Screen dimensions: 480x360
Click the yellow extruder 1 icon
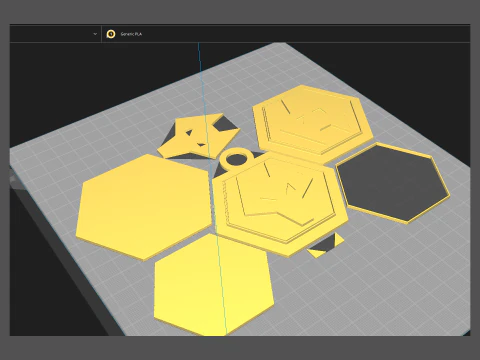(x=111, y=34)
